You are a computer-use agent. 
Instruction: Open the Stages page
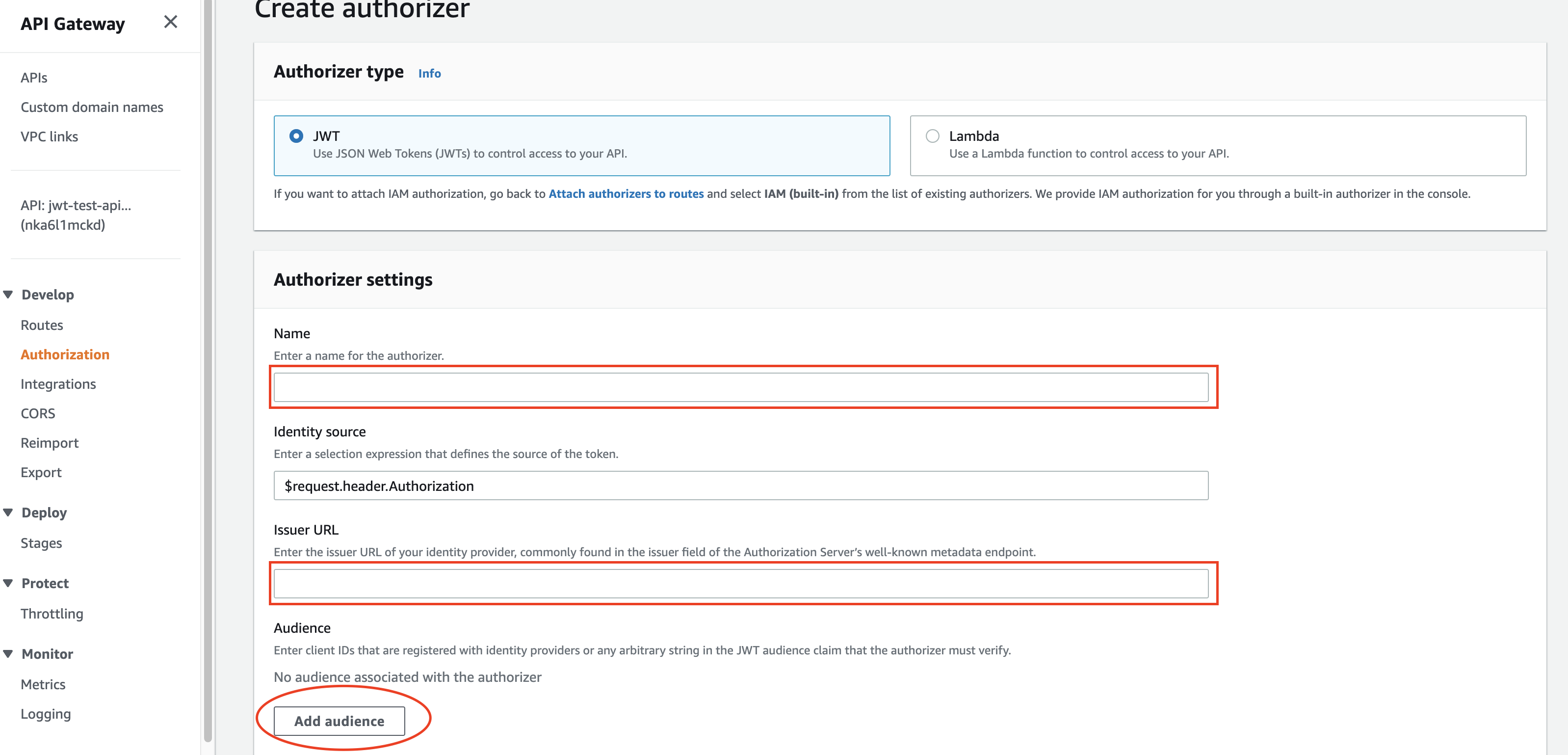[41, 542]
